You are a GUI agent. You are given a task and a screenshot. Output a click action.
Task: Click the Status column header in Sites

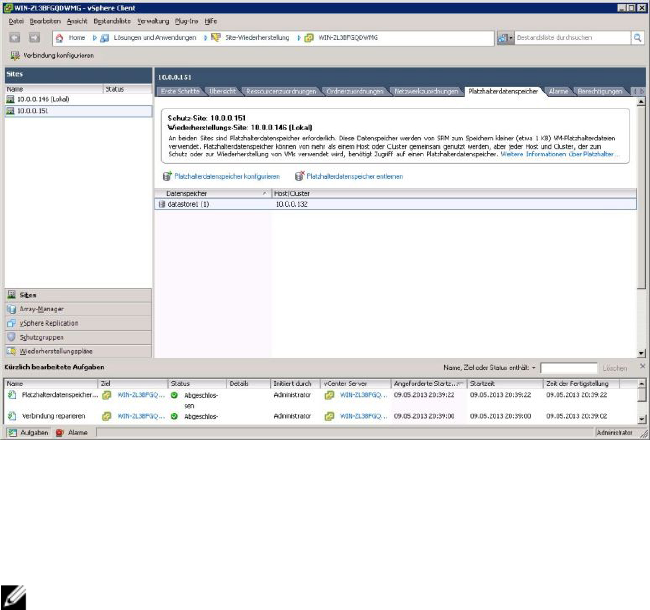(127, 89)
